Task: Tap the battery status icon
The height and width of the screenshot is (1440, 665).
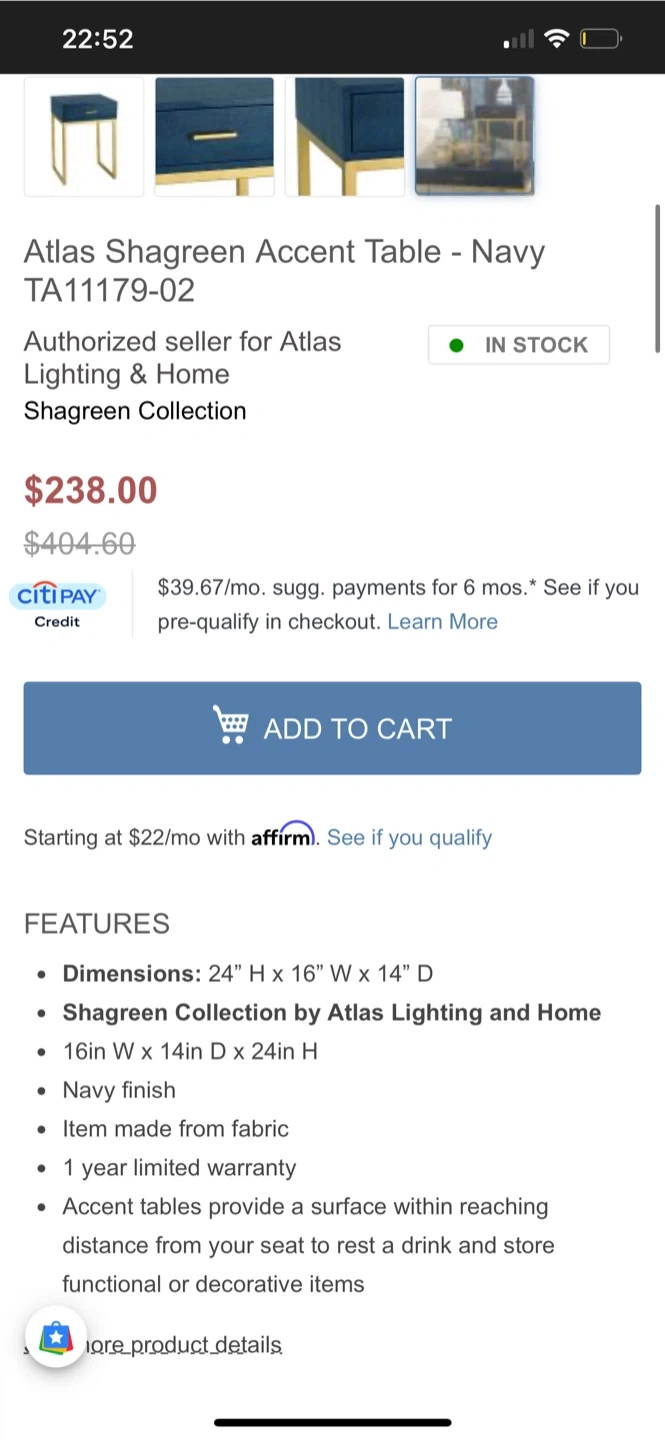Action: pyautogui.click(x=600, y=39)
